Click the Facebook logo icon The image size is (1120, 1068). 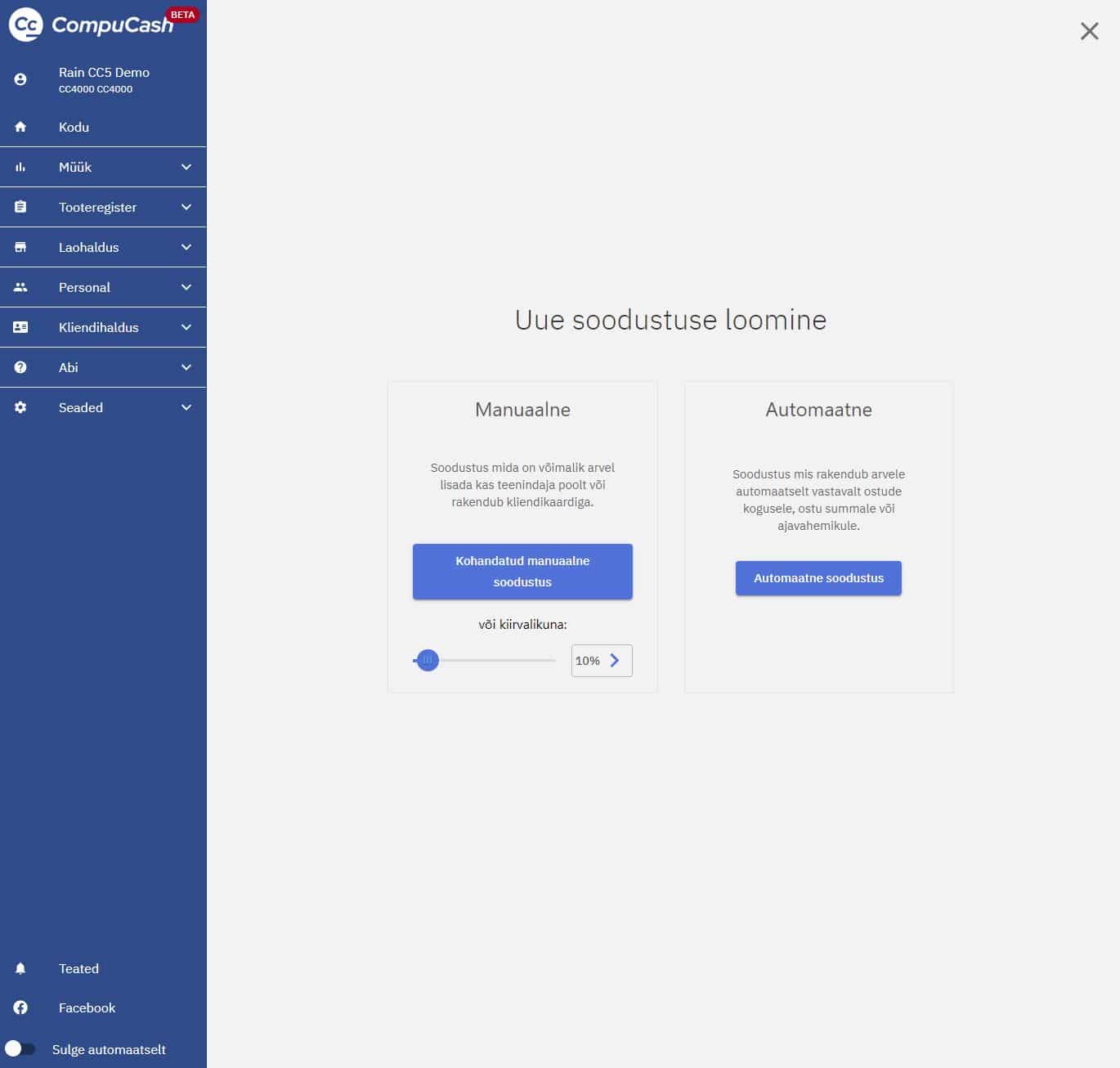click(20, 1007)
